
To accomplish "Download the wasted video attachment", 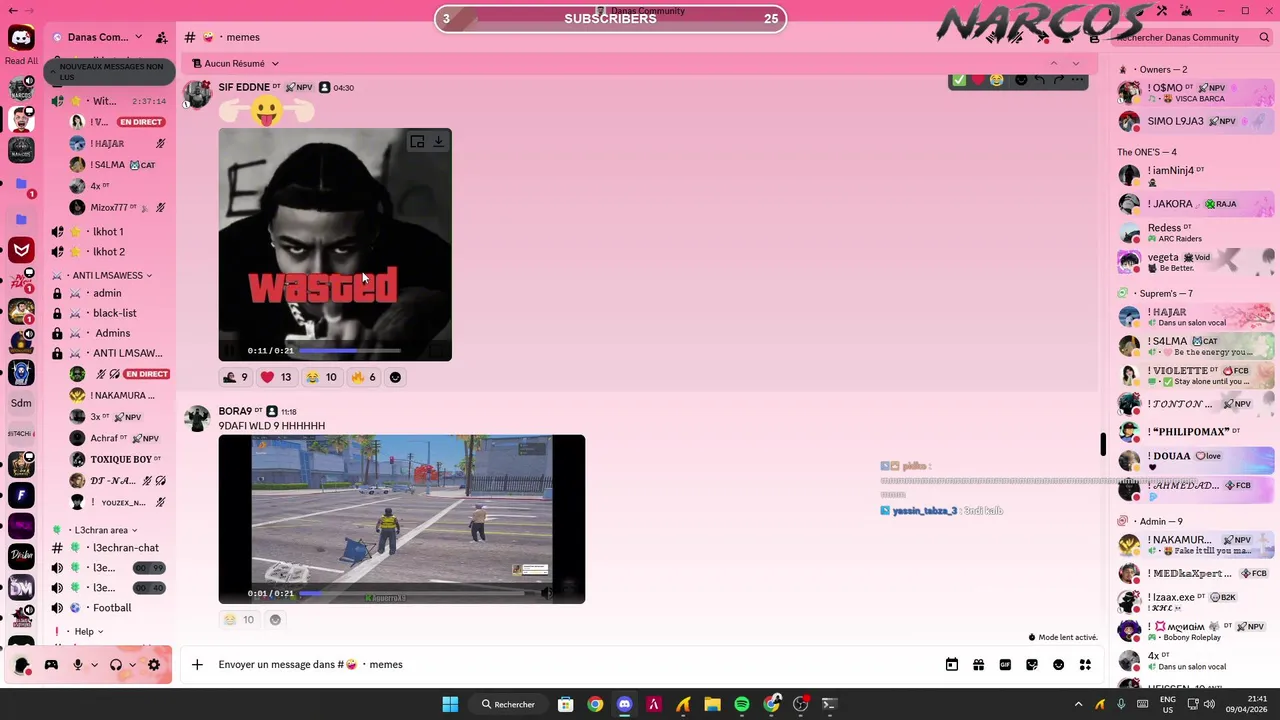I will pyautogui.click(x=438, y=142).
